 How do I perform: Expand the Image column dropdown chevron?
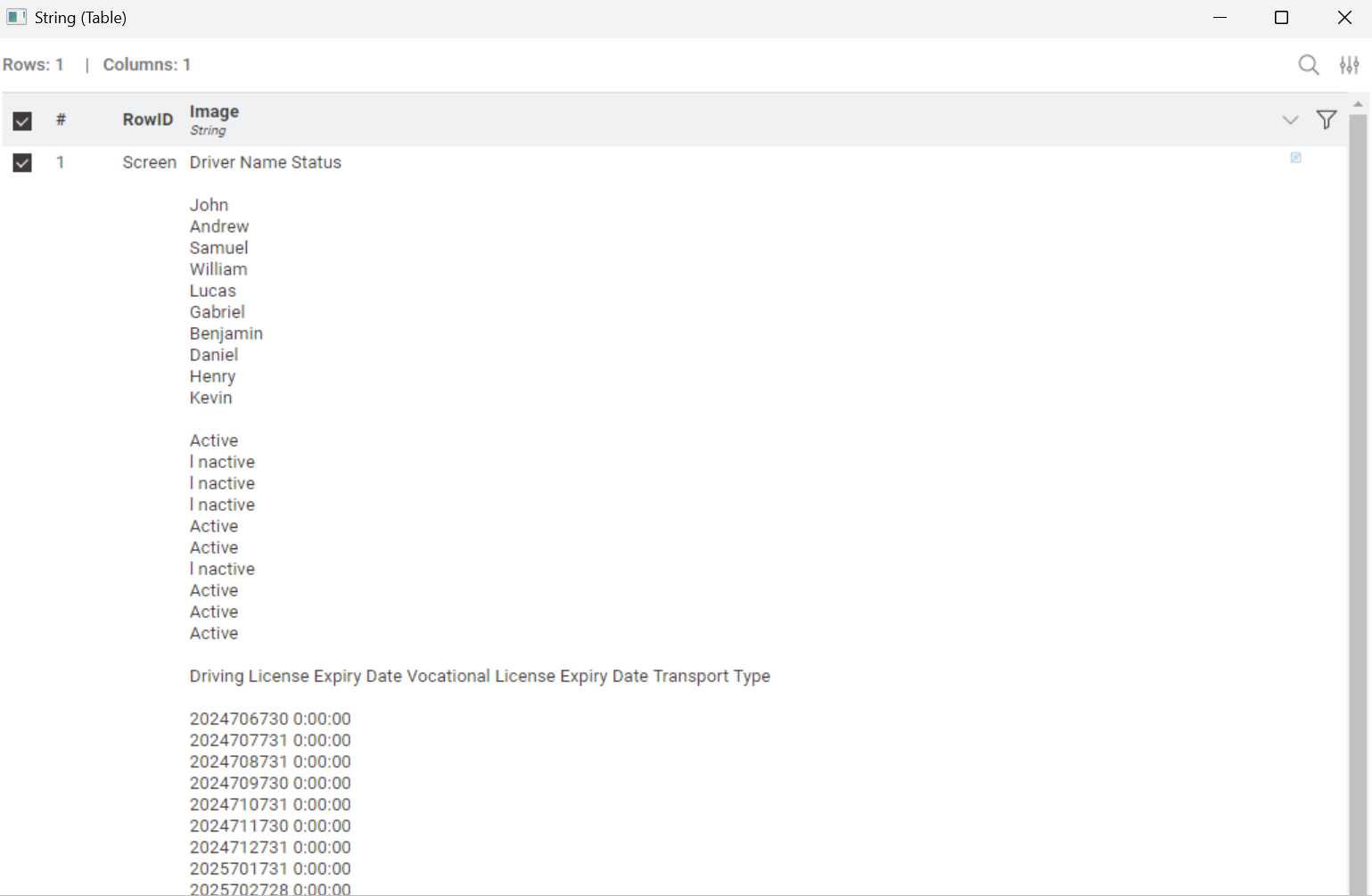click(1289, 119)
